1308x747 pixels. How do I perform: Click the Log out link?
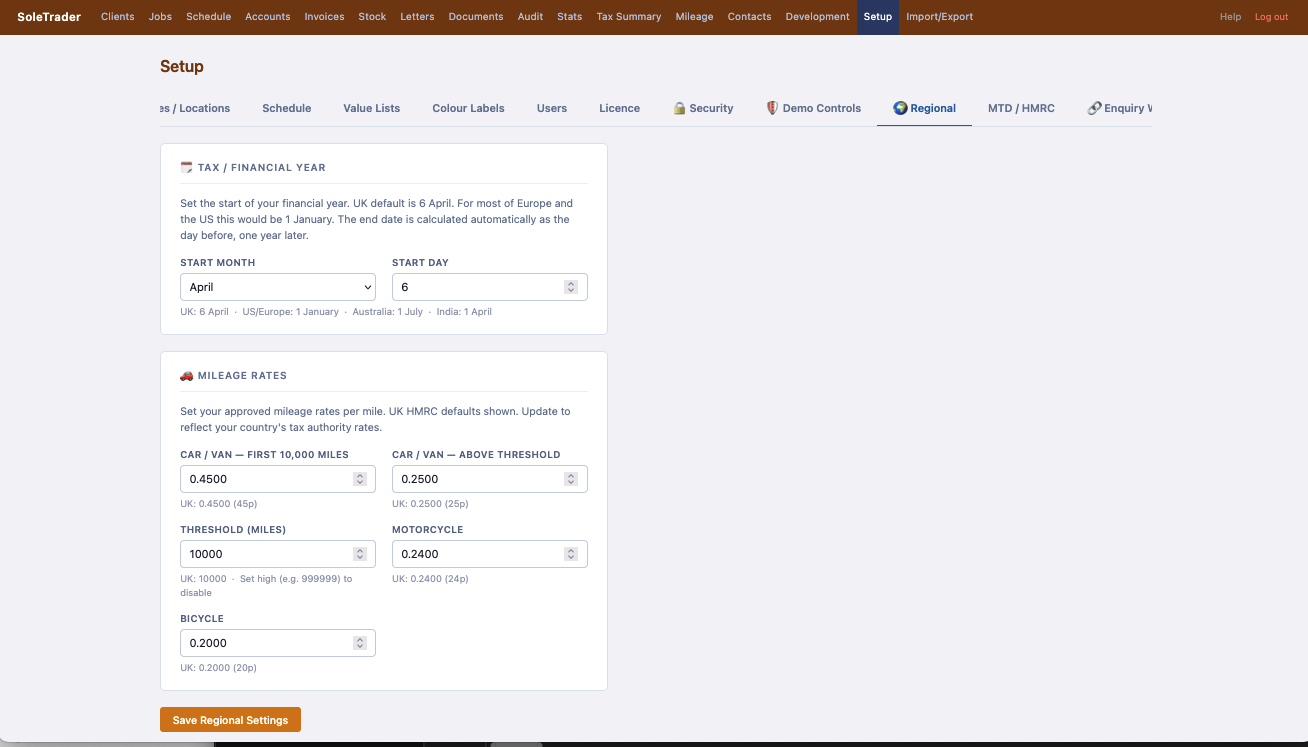(x=1271, y=17)
